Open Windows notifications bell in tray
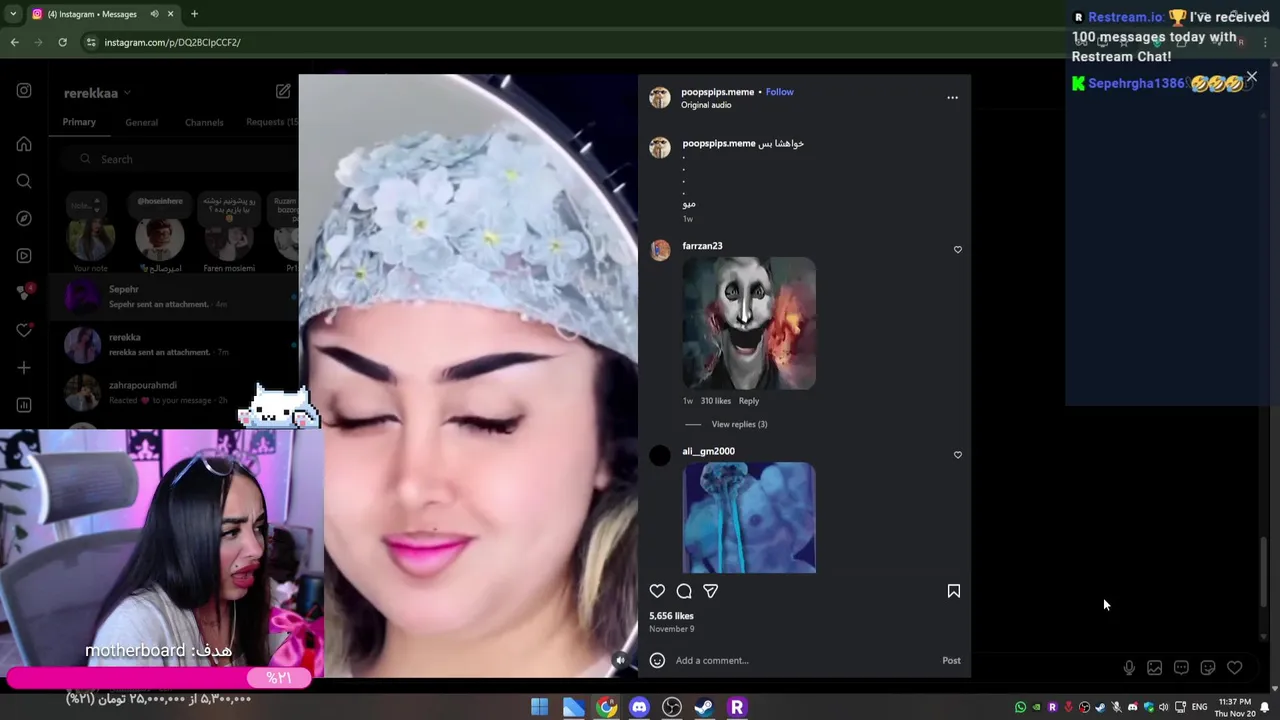 pyautogui.click(x=1265, y=708)
